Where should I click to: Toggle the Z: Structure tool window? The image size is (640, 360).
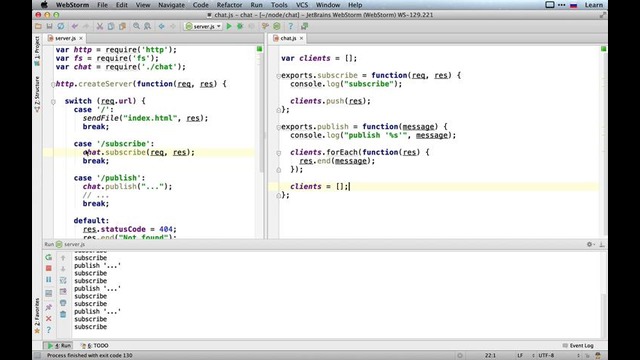pyautogui.click(x=37, y=94)
